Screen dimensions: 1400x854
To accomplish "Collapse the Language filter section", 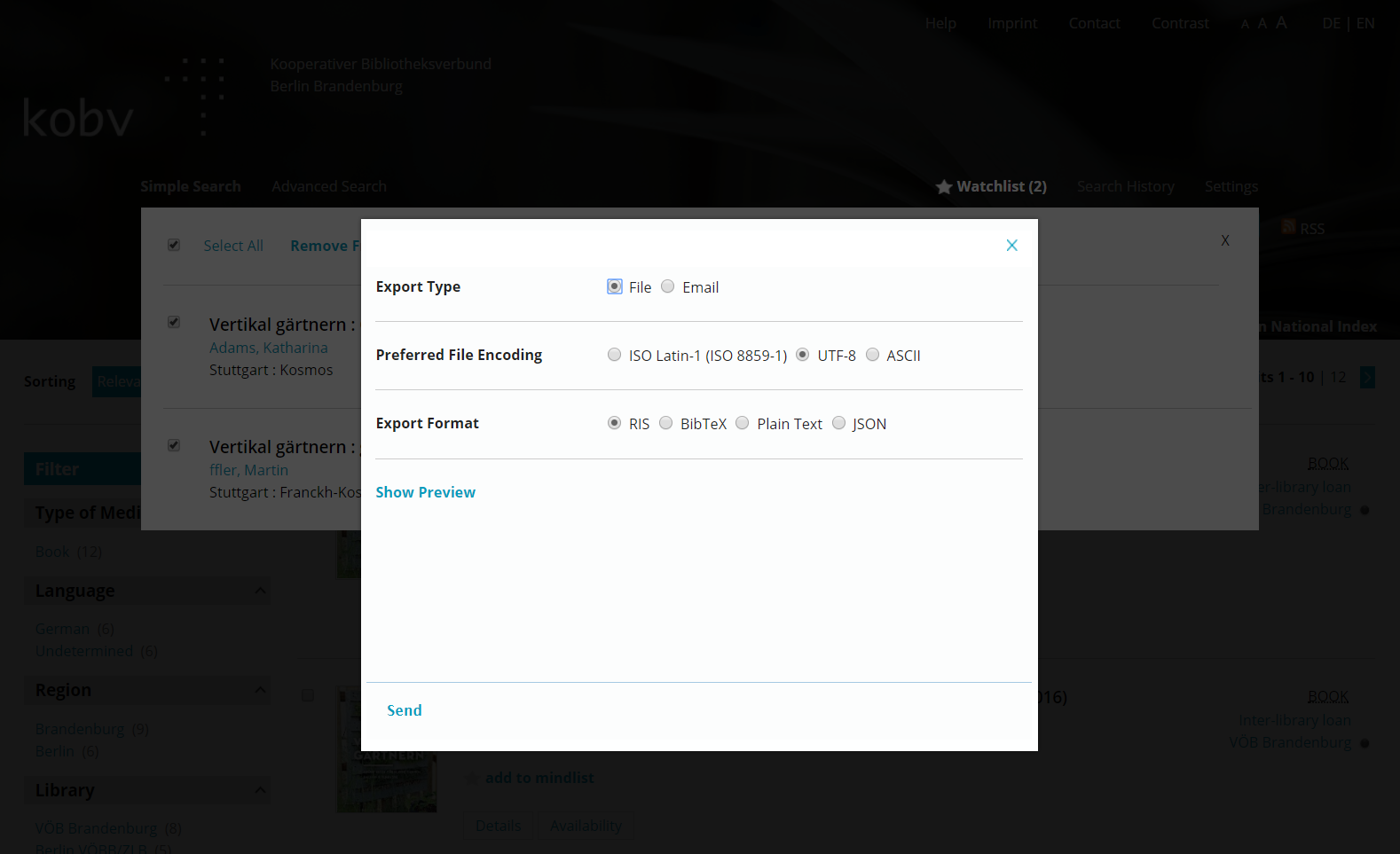I will click(x=260, y=591).
